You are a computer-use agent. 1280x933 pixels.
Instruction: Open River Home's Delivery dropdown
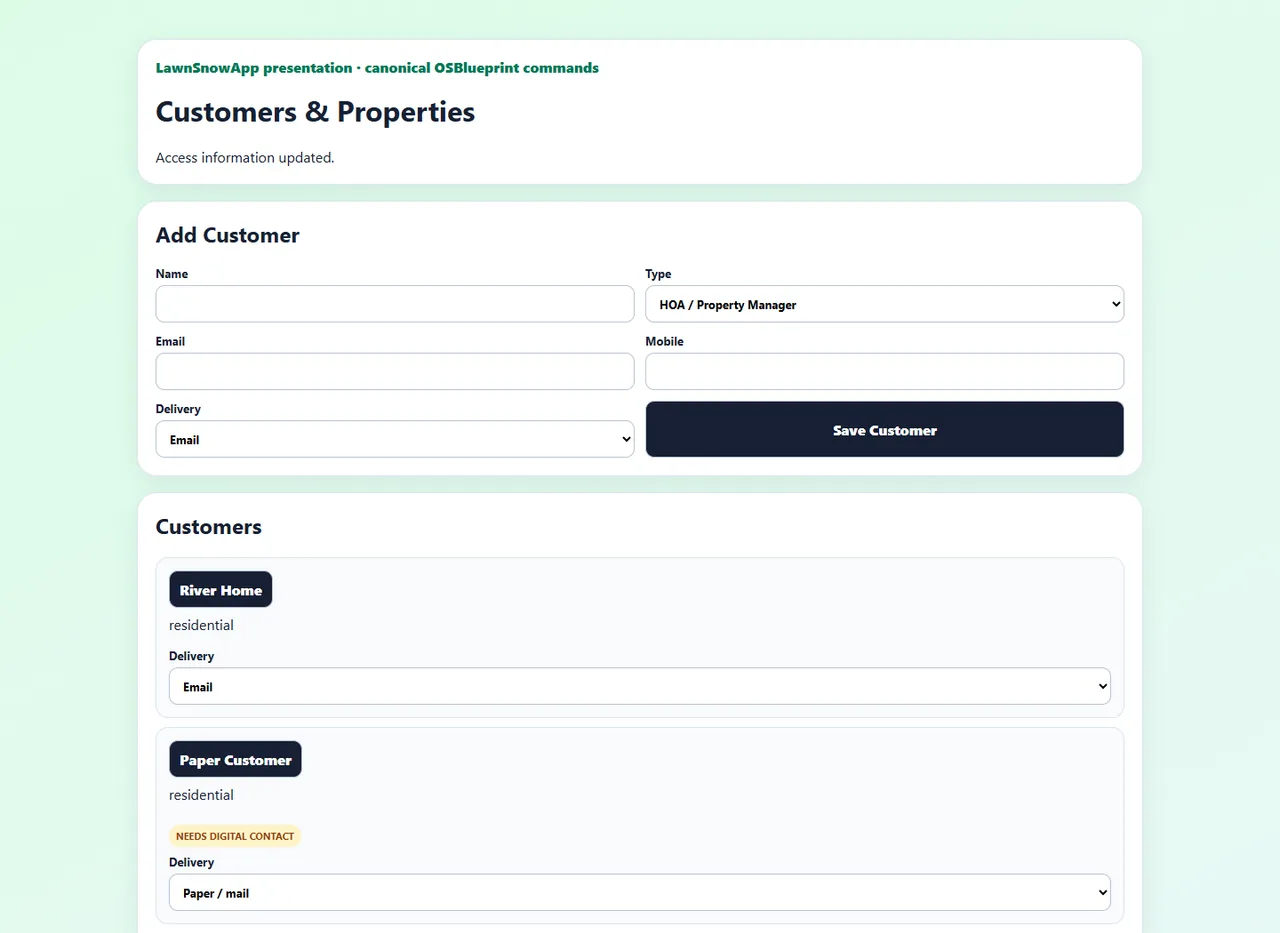(x=640, y=686)
